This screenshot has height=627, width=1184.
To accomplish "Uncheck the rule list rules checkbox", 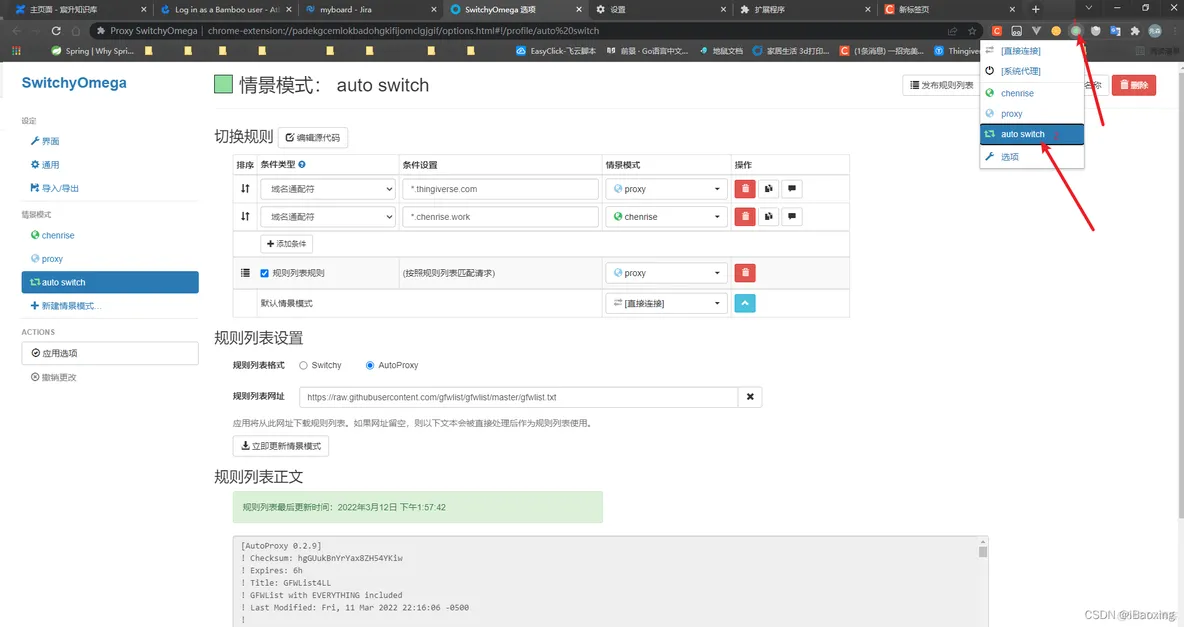I will tap(264, 273).
